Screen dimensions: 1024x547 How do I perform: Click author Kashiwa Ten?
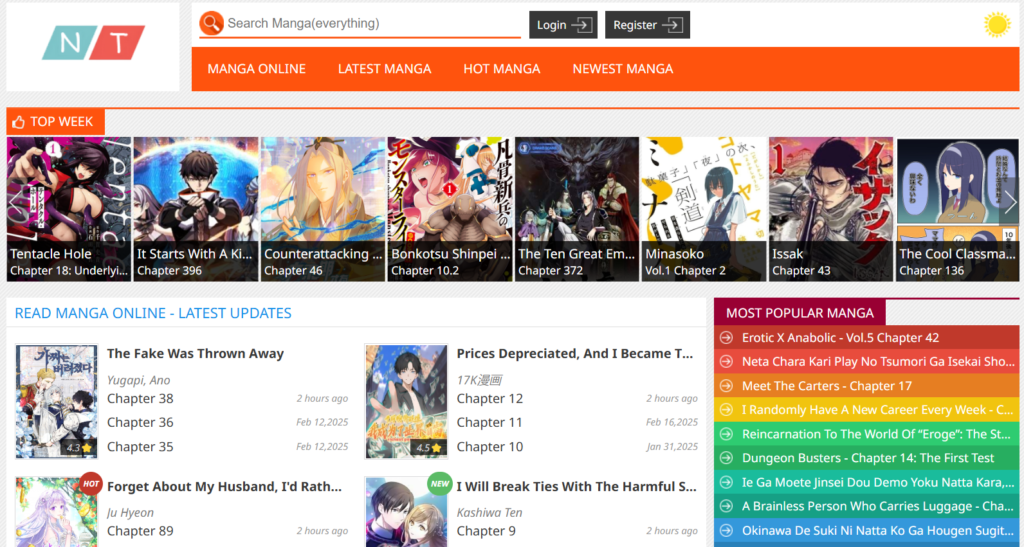(x=489, y=512)
